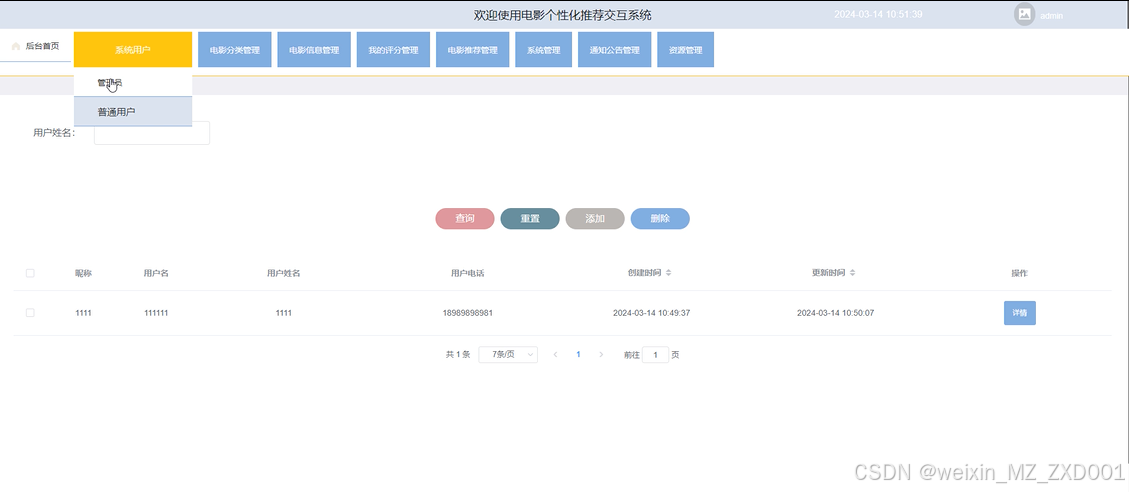
Task: Open 电影推荐管理 menu
Action: [x=472, y=50]
